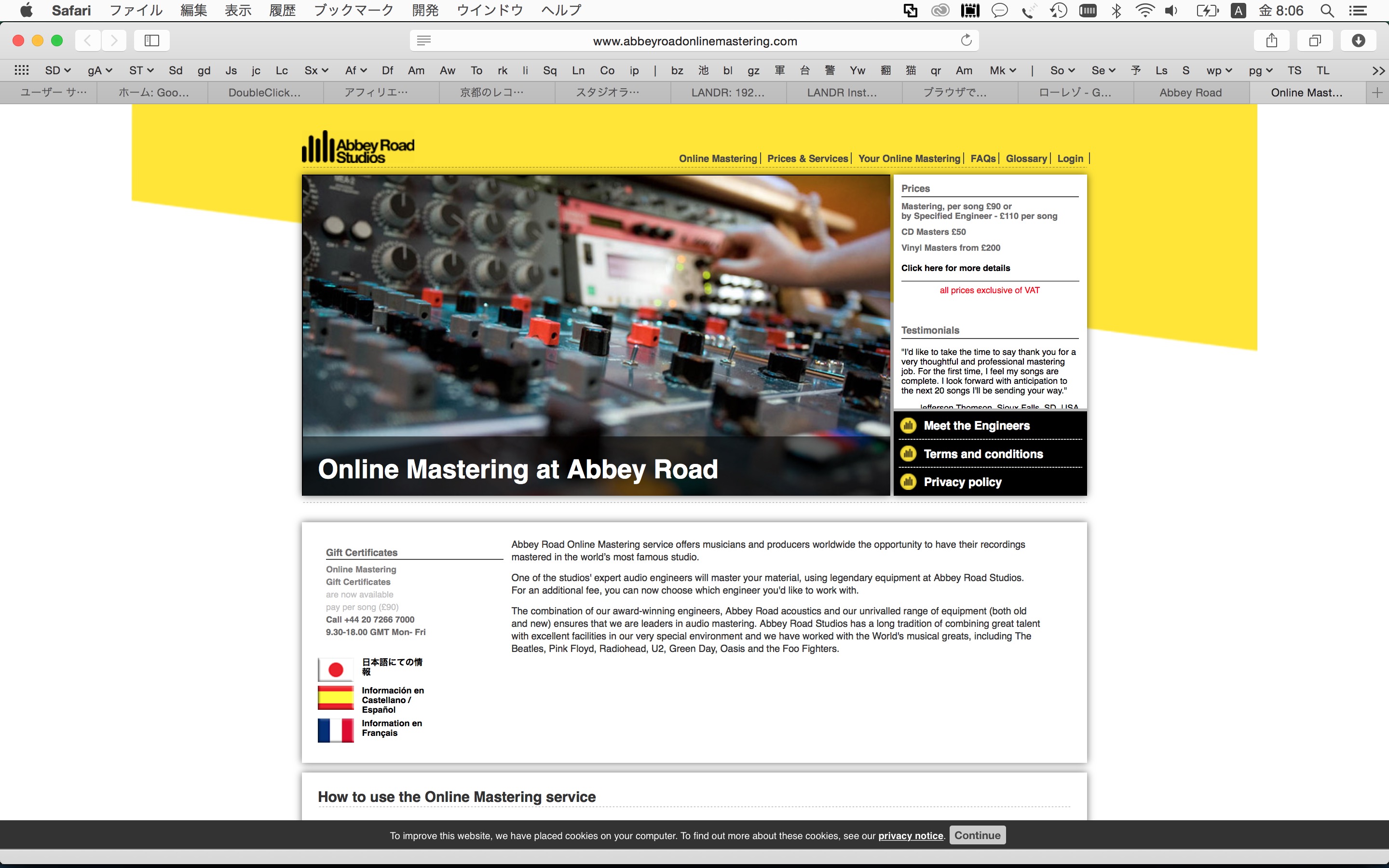Click 'Call +44 20 7266 7000' text
The width and height of the screenshot is (1389, 868).
[x=370, y=620]
